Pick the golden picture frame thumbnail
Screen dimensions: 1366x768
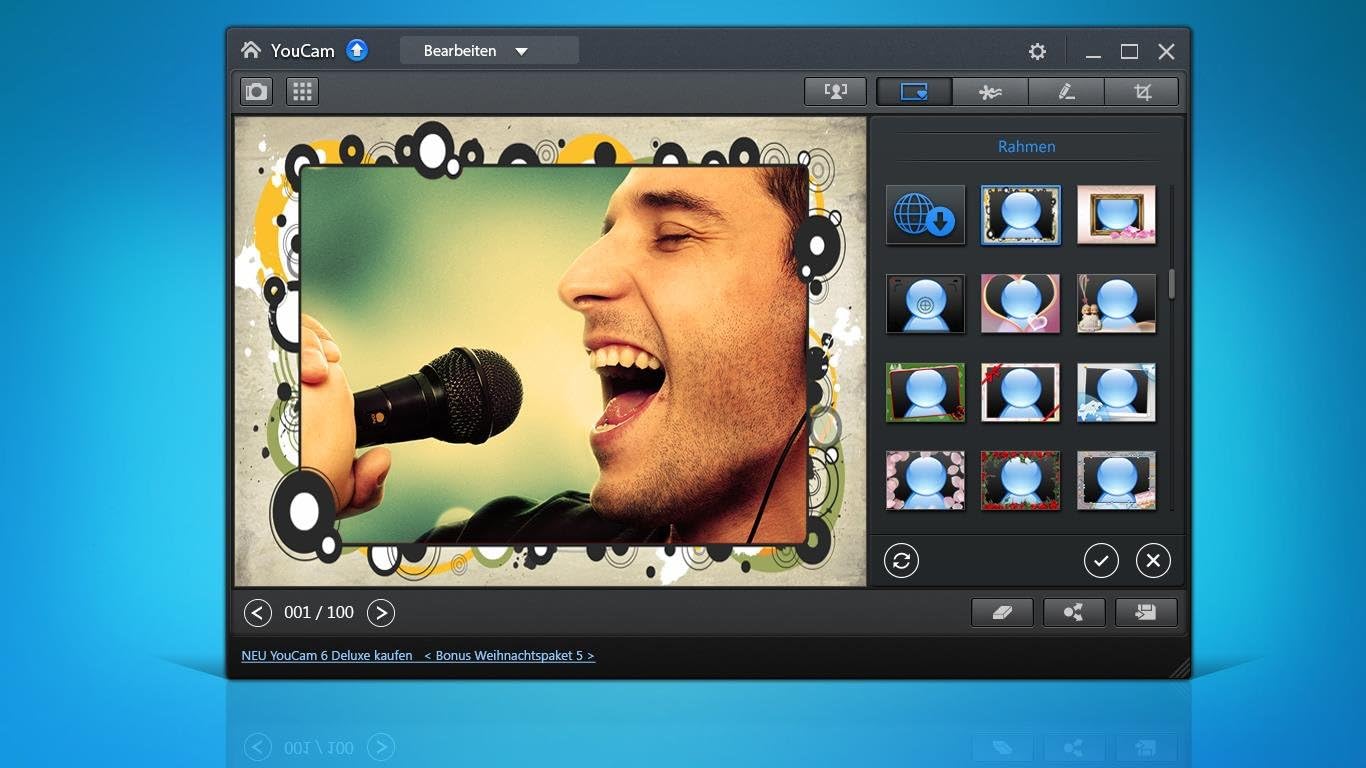pos(1116,215)
